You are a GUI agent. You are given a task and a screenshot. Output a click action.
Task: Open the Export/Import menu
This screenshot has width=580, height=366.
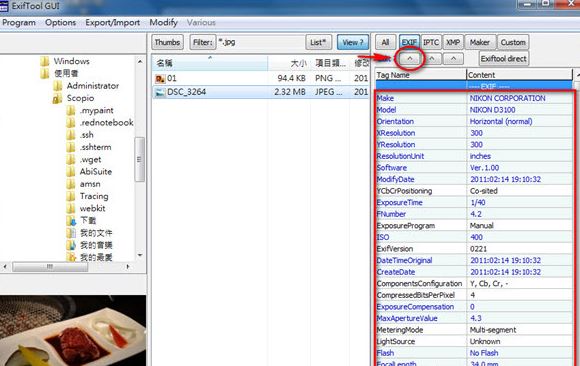(x=112, y=23)
